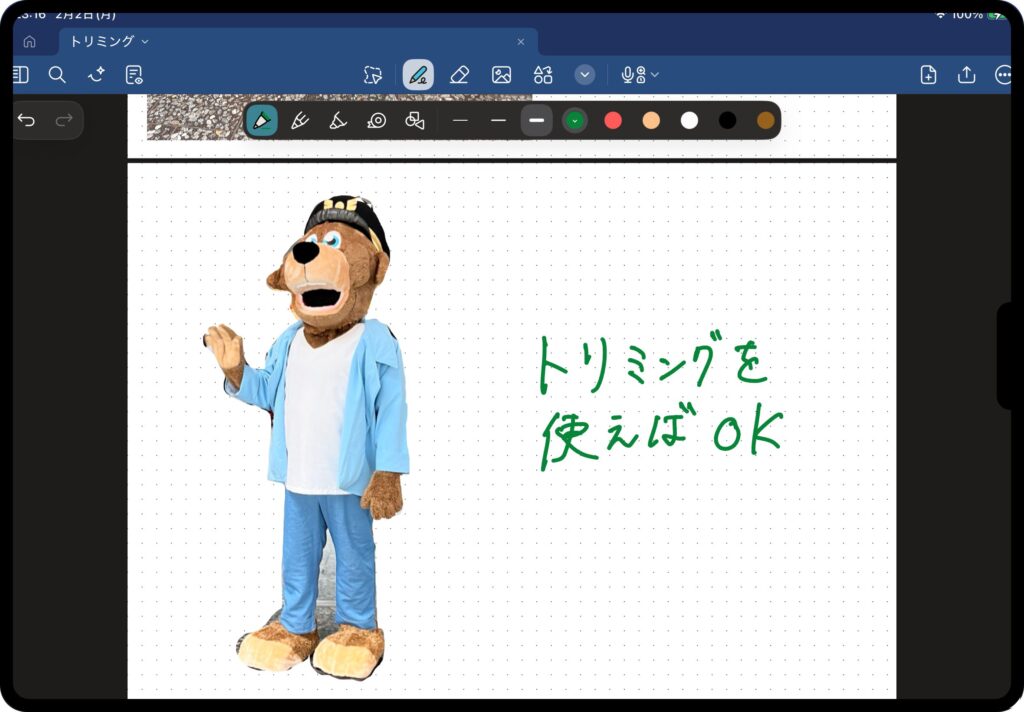
Task: Select the pen tool in top toolbar
Action: pos(418,75)
